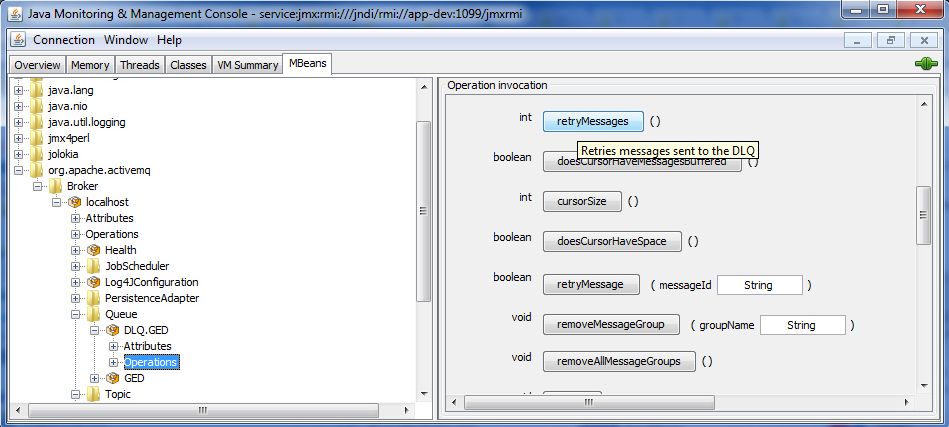This screenshot has height=427, width=949.
Task: Click the org.apache.activemq folder icon
Action: click(36, 170)
